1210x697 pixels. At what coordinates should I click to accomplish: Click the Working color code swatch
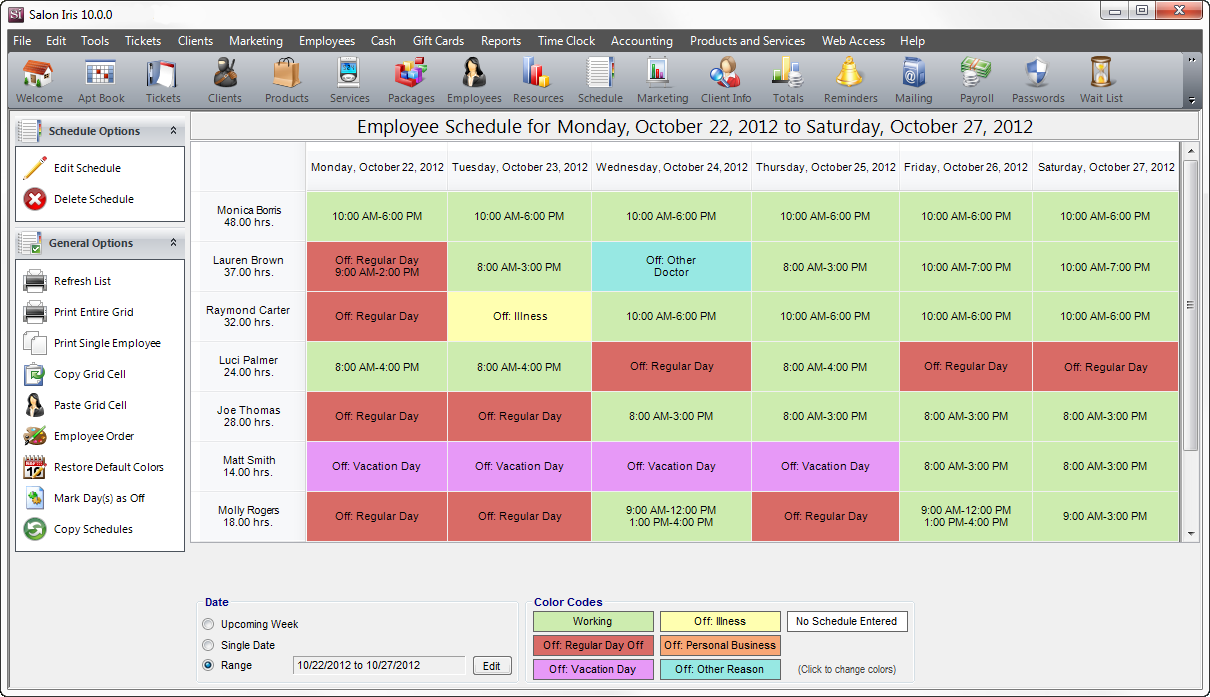593,622
